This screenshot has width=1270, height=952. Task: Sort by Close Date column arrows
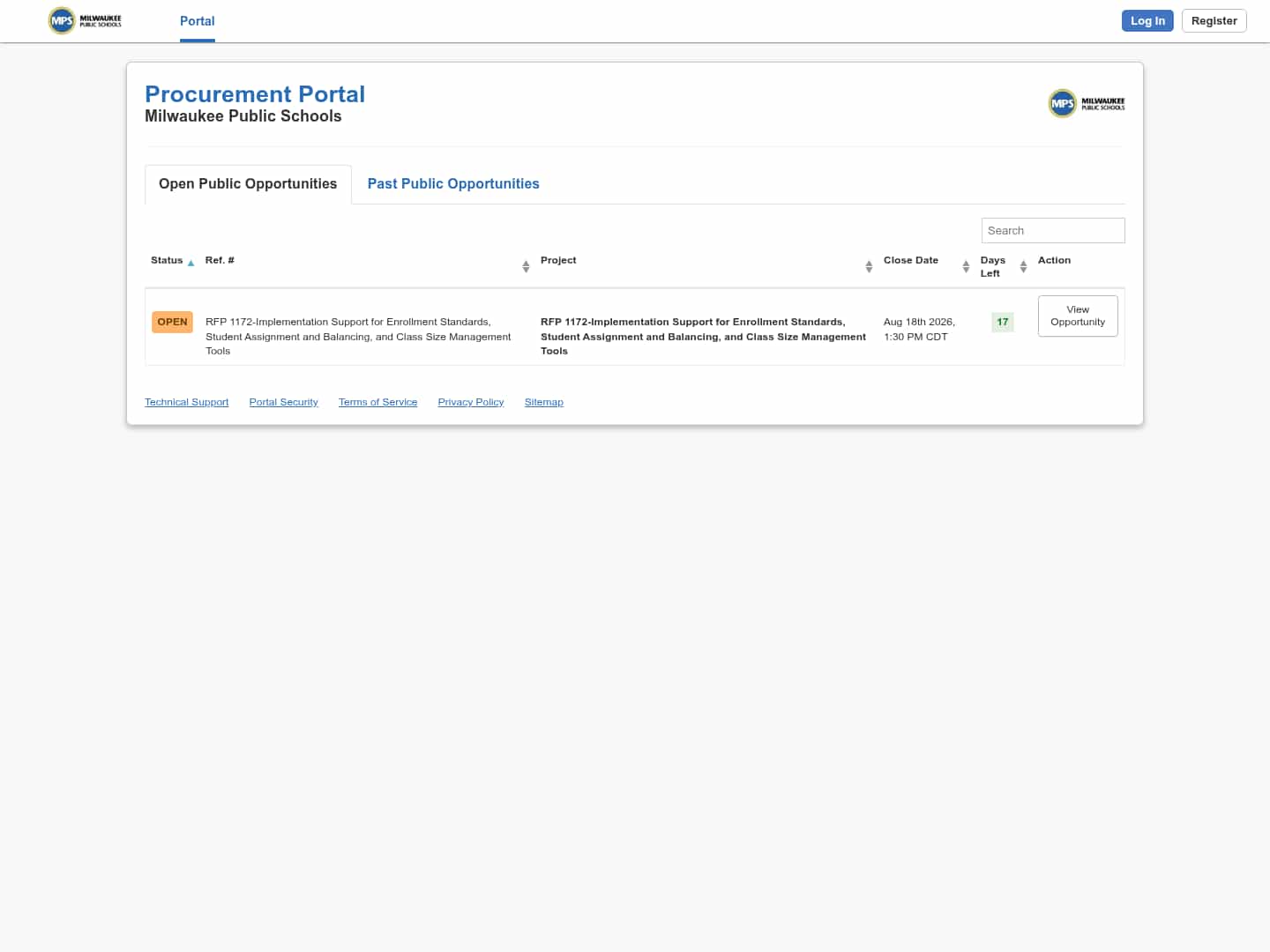point(966,266)
